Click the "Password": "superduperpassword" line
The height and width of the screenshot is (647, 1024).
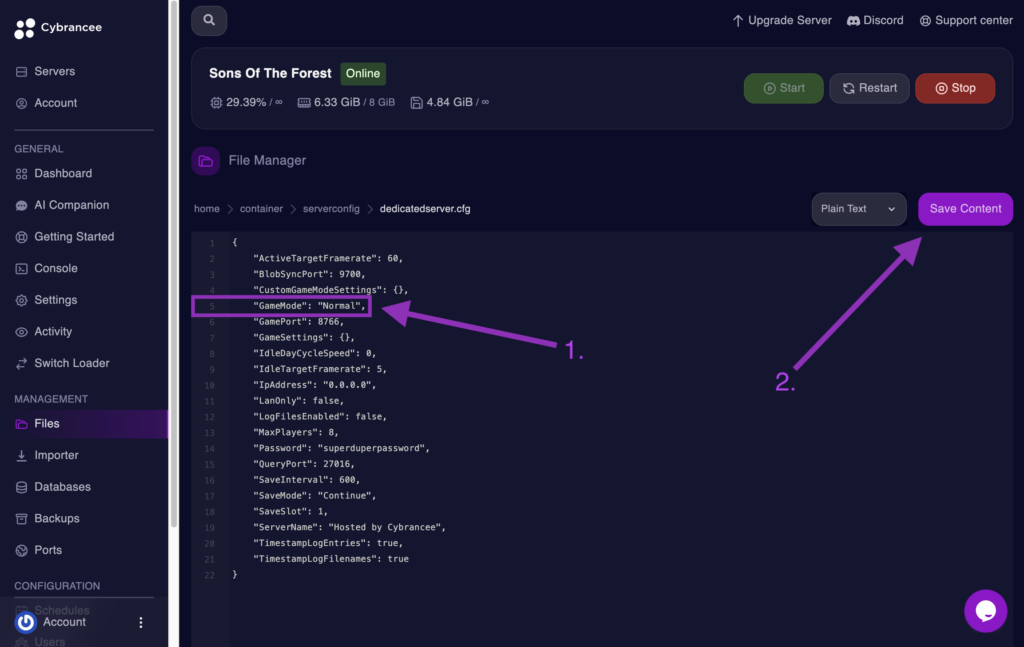coord(342,448)
